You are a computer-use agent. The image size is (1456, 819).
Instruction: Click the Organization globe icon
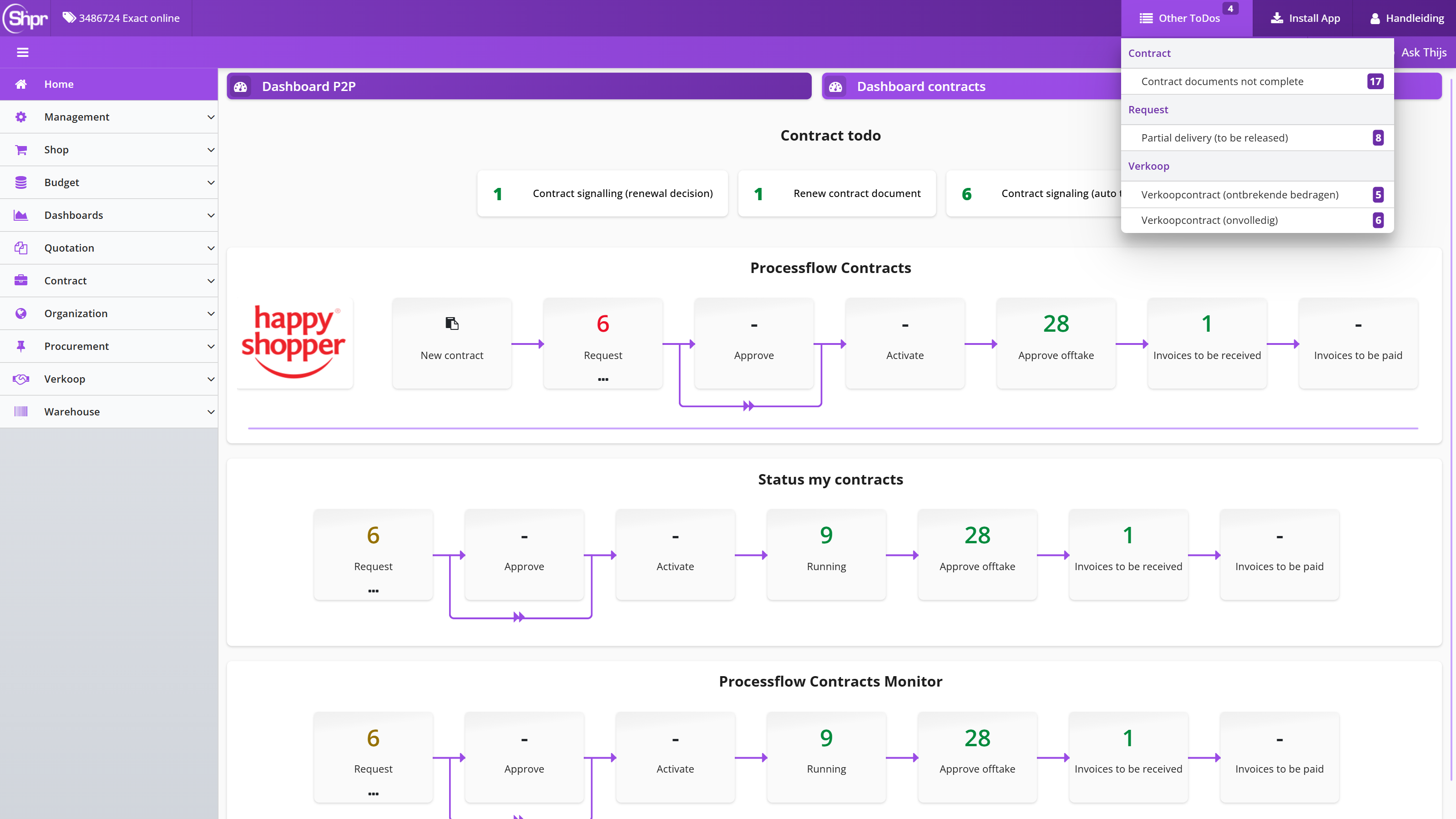(x=21, y=313)
